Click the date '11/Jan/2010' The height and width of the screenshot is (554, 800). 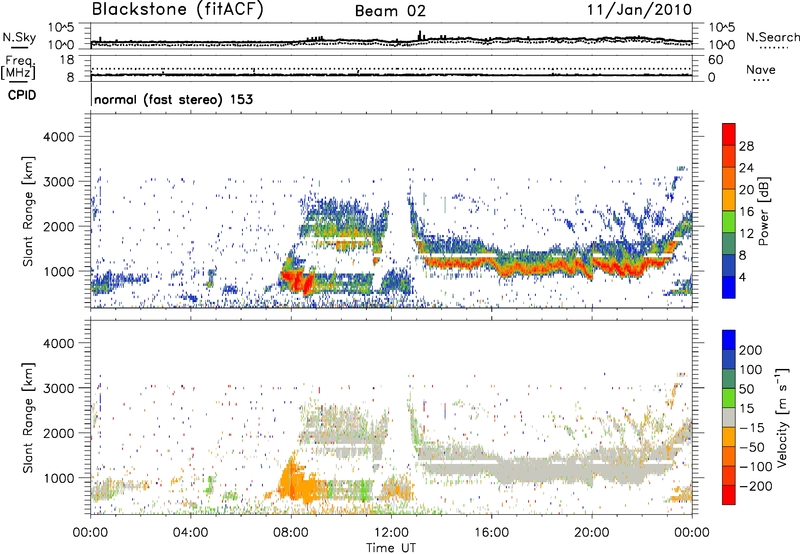639,10
